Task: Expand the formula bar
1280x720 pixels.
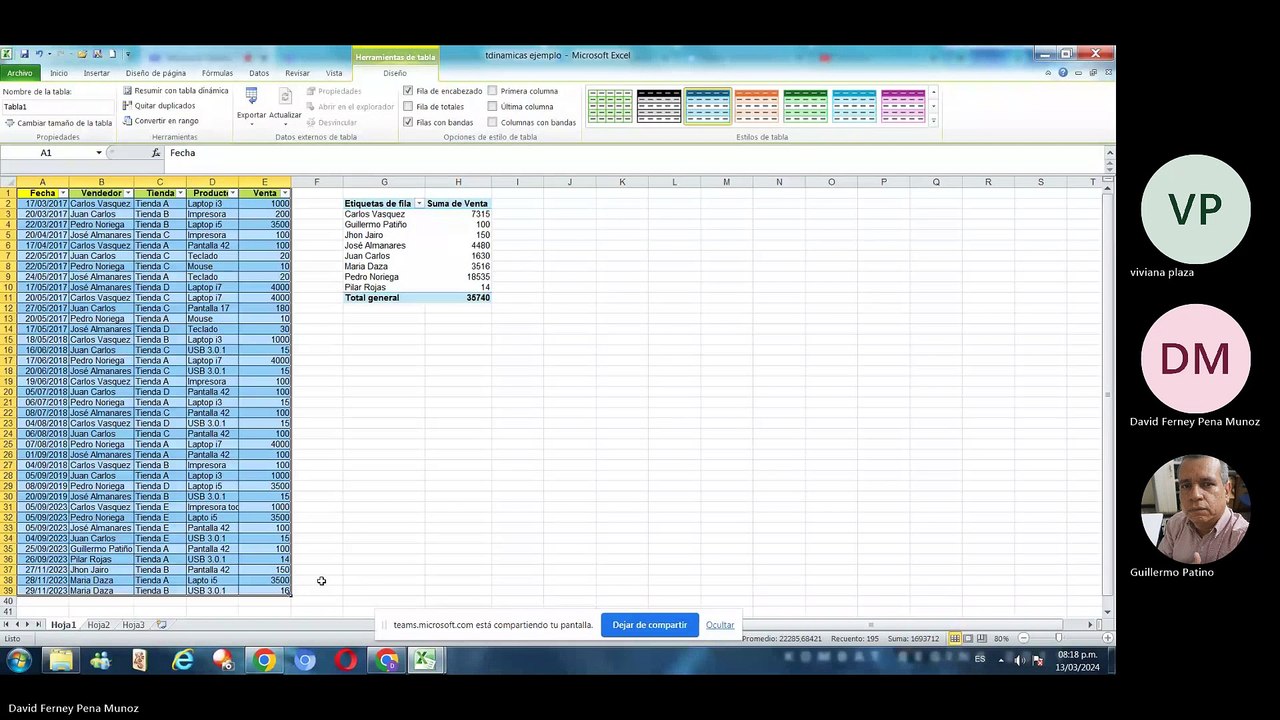Action: click(1109, 153)
